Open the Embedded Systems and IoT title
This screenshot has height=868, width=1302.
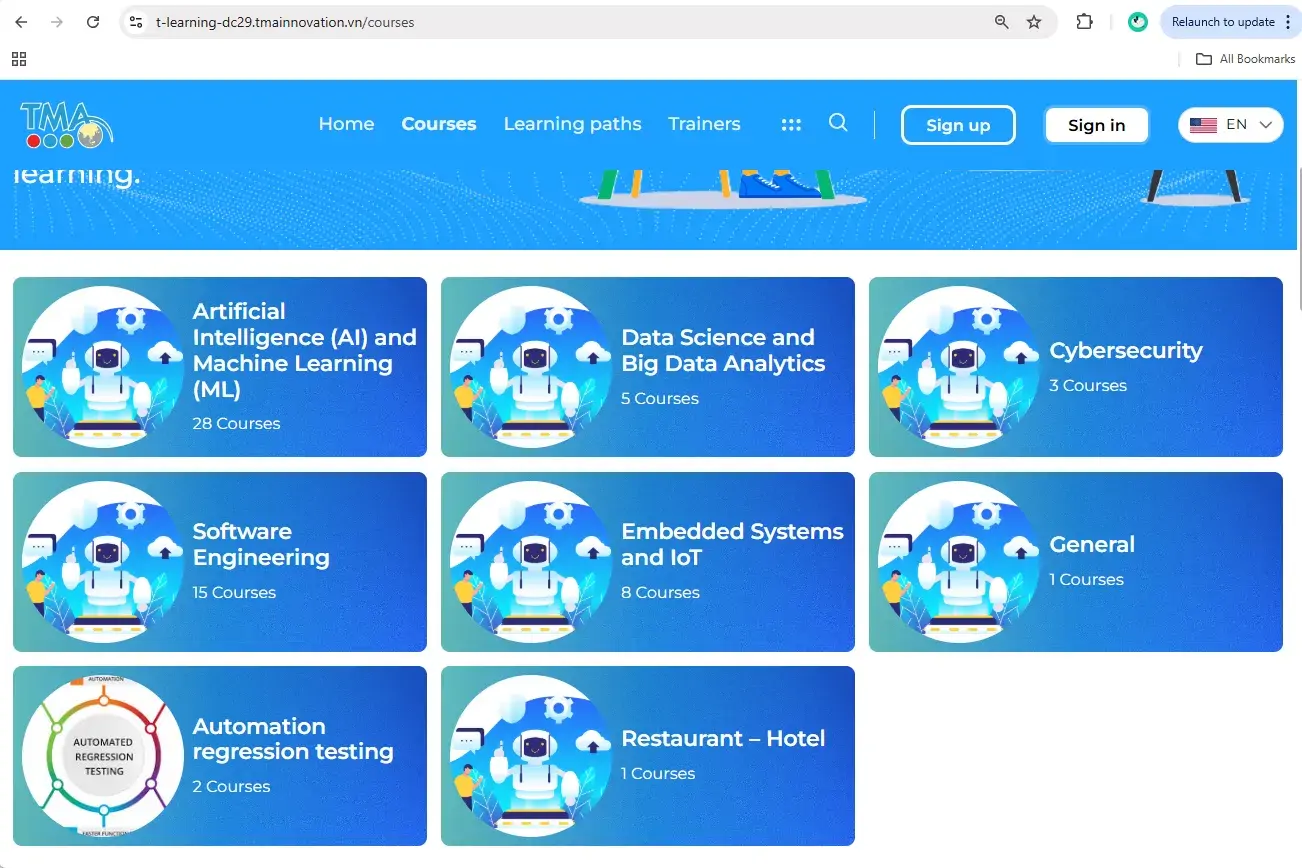click(x=732, y=544)
